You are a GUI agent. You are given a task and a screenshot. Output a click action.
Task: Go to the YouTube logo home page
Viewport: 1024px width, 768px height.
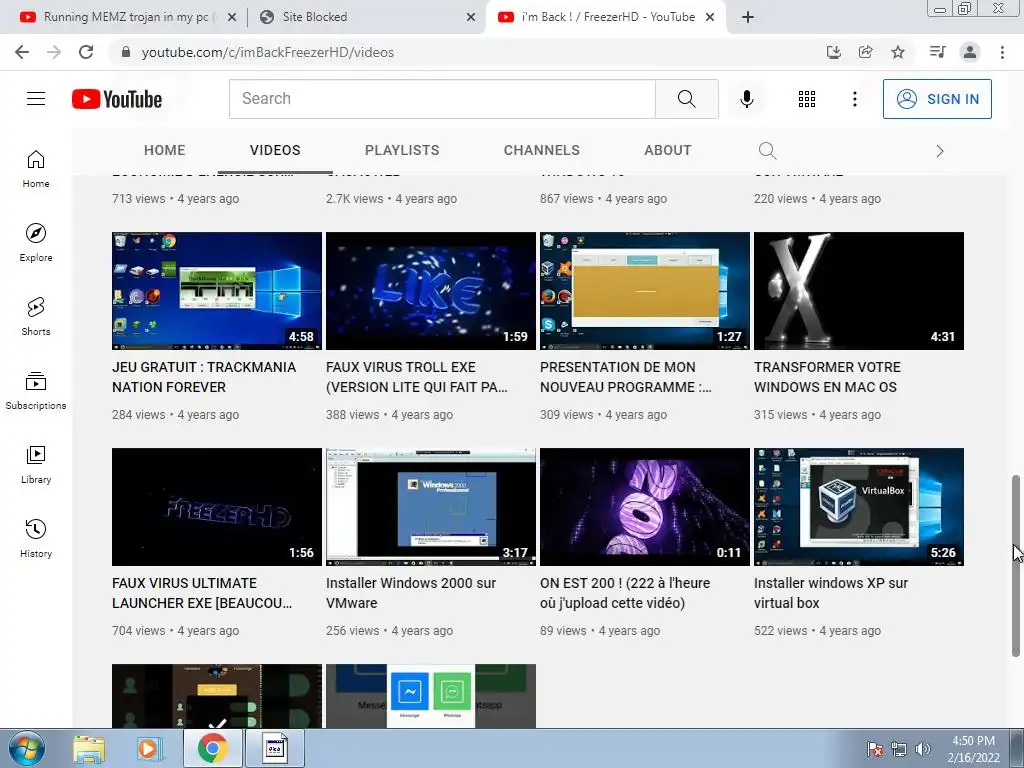pyautogui.click(x=117, y=99)
